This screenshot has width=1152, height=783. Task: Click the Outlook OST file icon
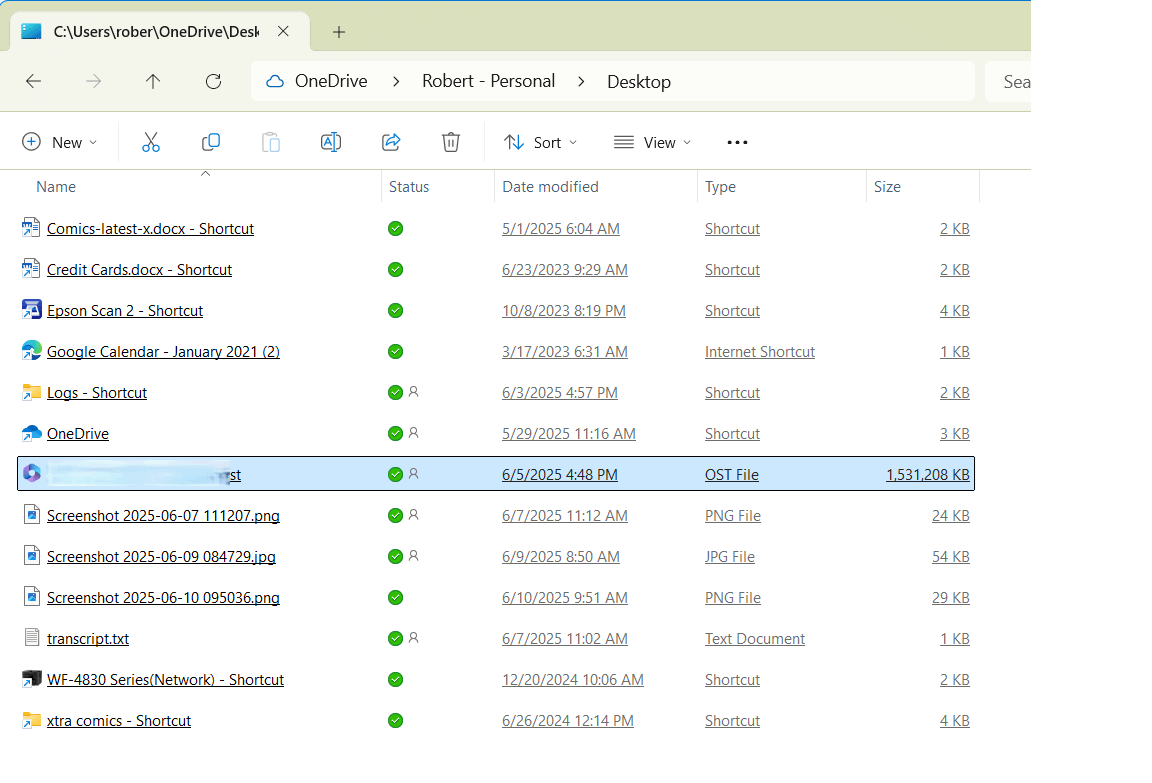point(32,474)
